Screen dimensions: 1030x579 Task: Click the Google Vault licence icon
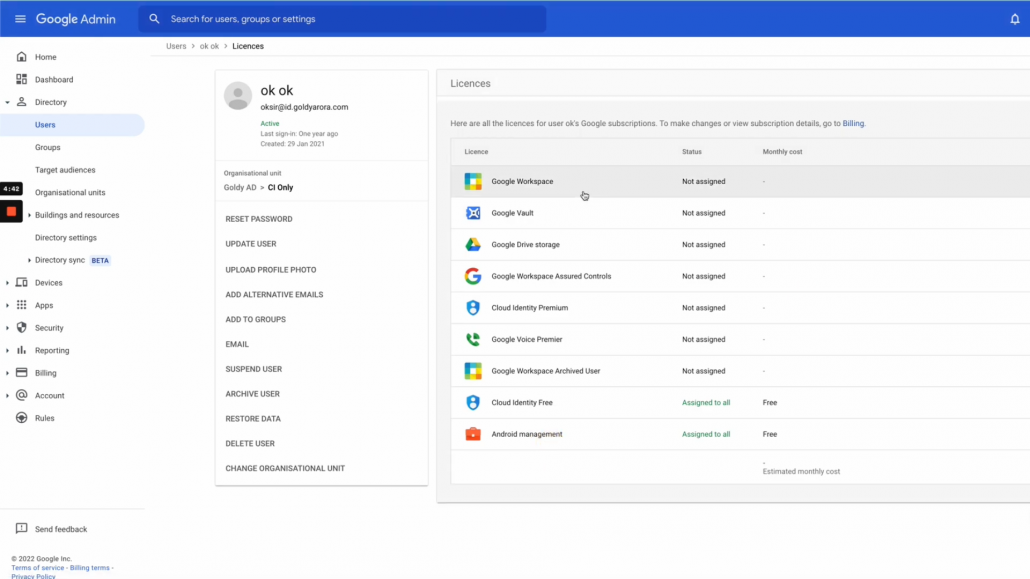473,213
